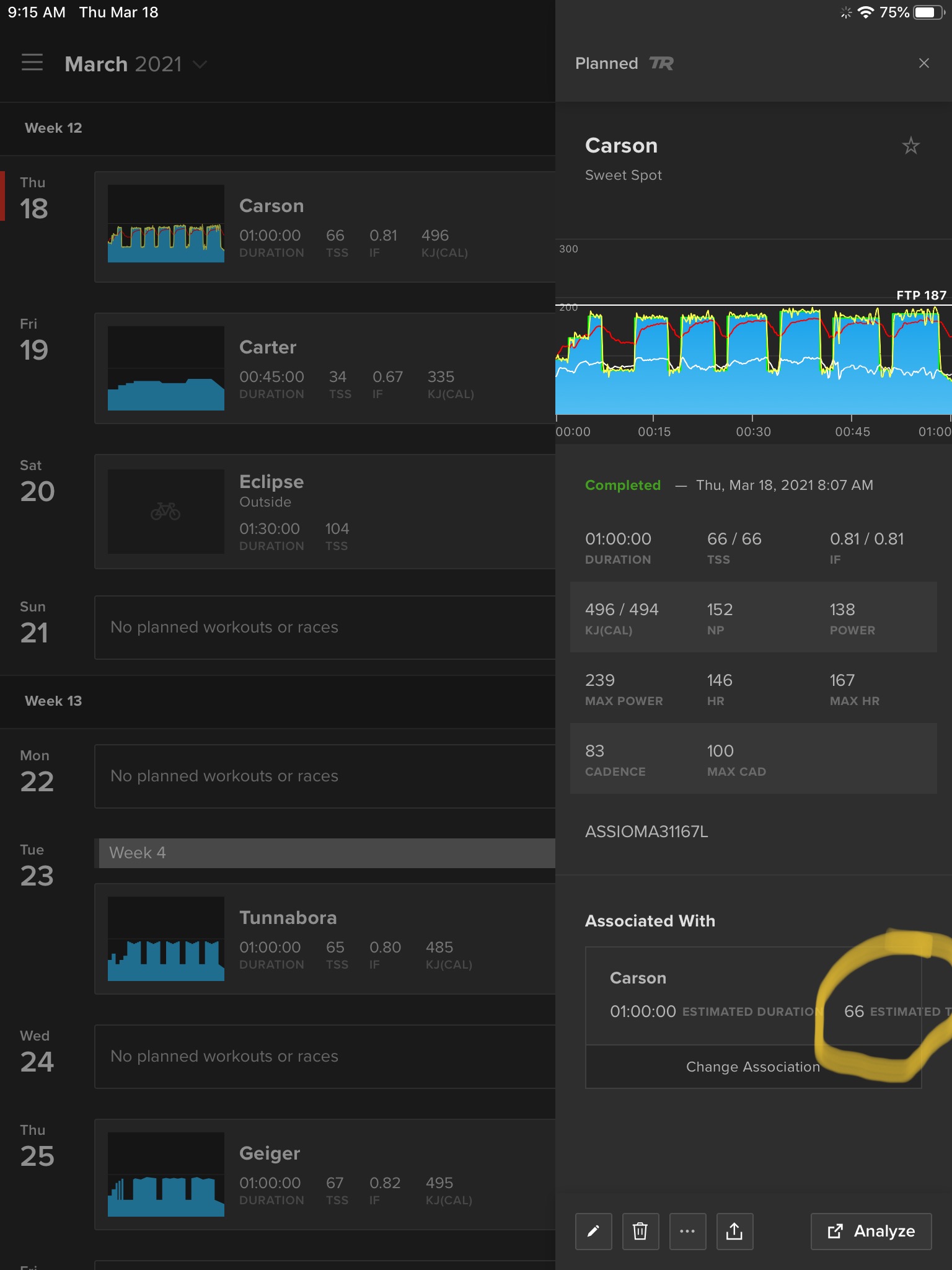Screen dimensions: 952x1270
Task: Select the Tue 23 date label
Action: 37,866
